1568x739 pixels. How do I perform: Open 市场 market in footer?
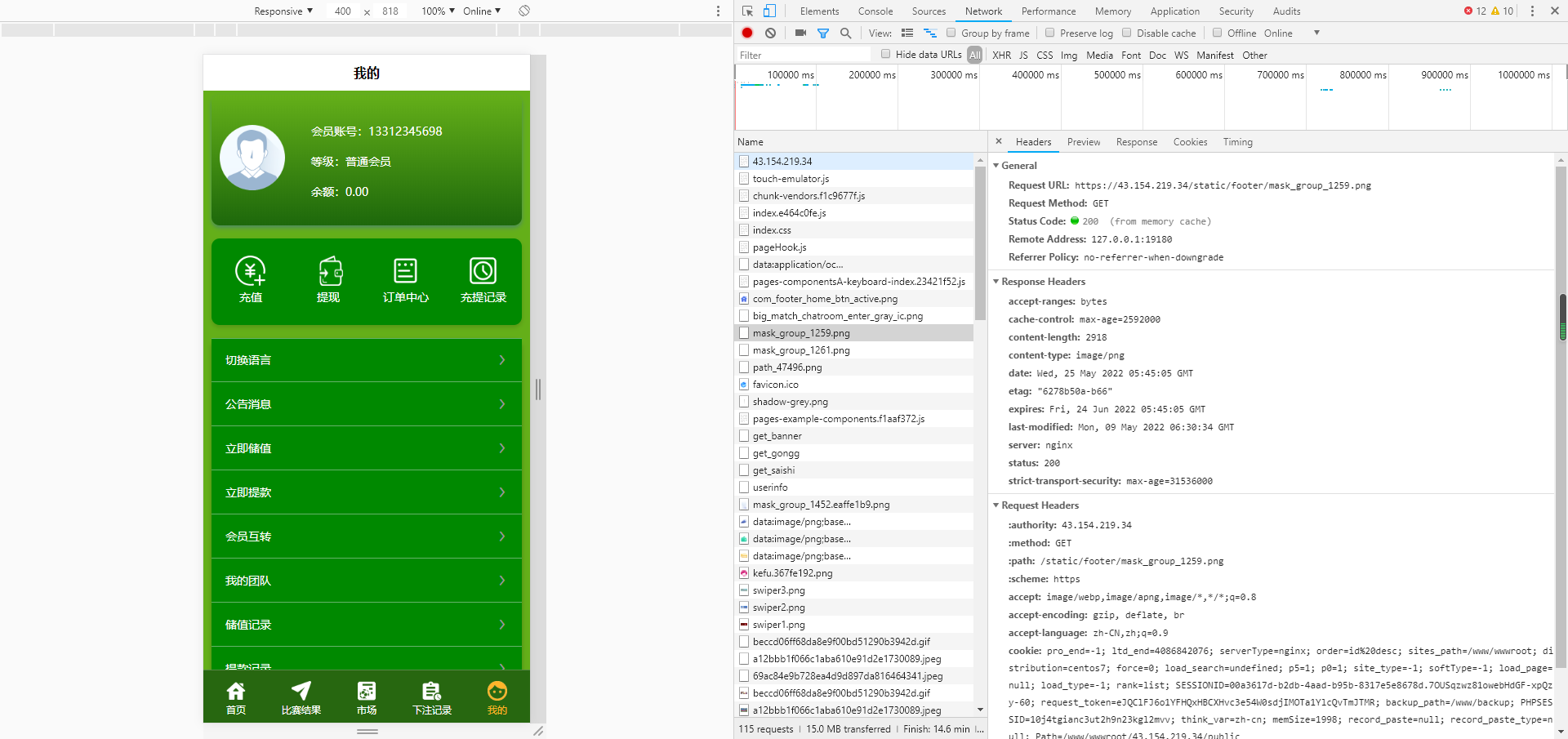pyautogui.click(x=367, y=698)
